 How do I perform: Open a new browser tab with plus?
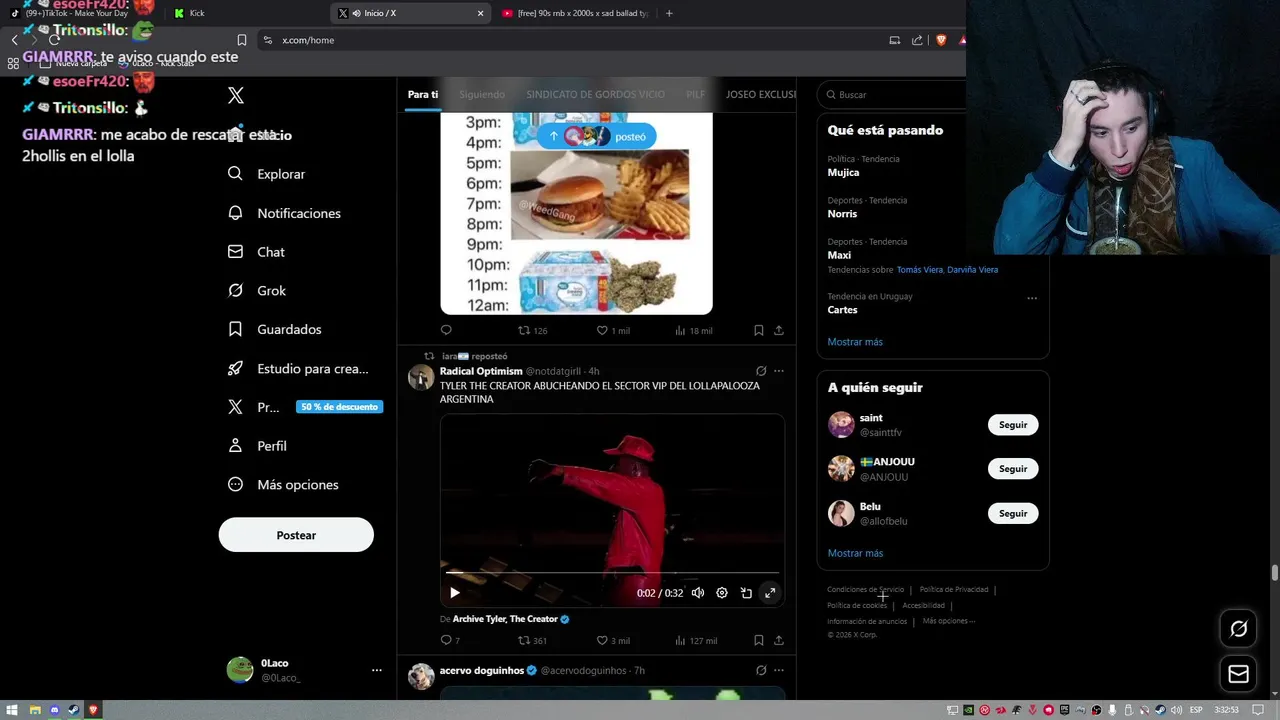point(669,13)
